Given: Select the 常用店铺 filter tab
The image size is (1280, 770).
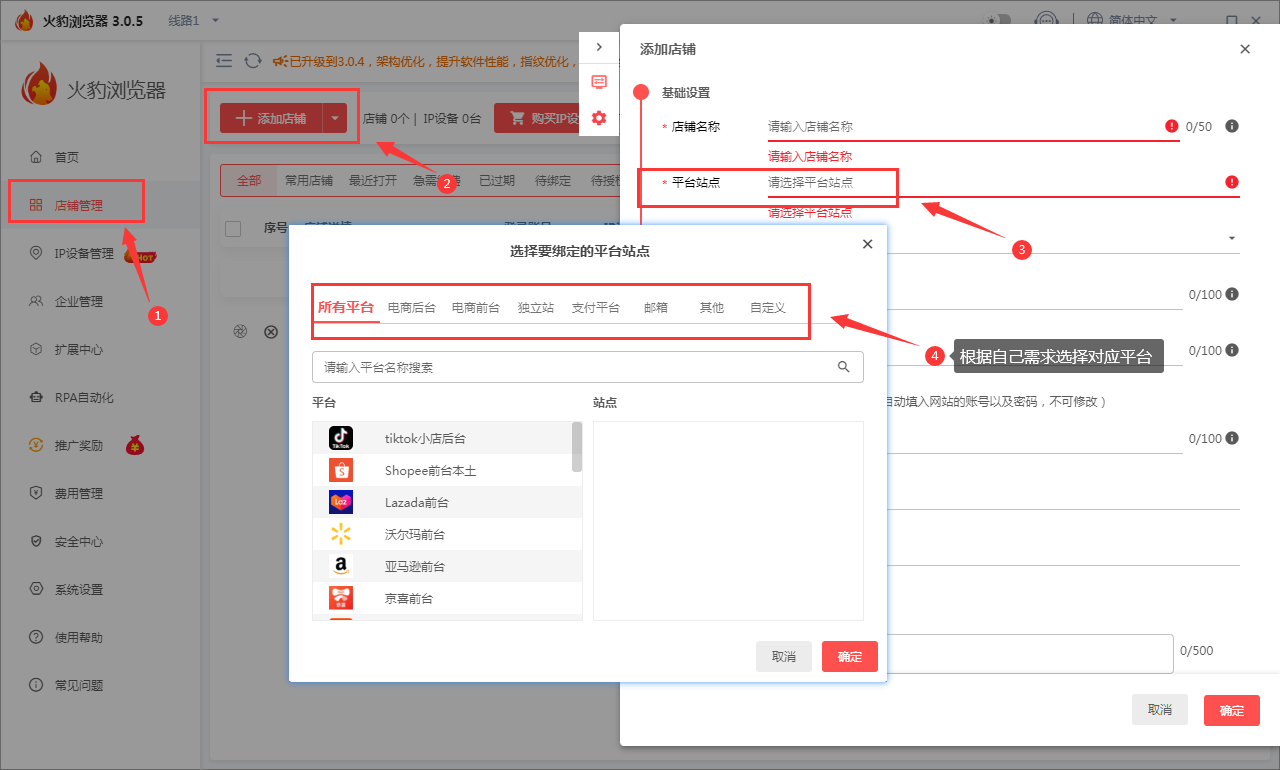Looking at the screenshot, I should (x=309, y=181).
